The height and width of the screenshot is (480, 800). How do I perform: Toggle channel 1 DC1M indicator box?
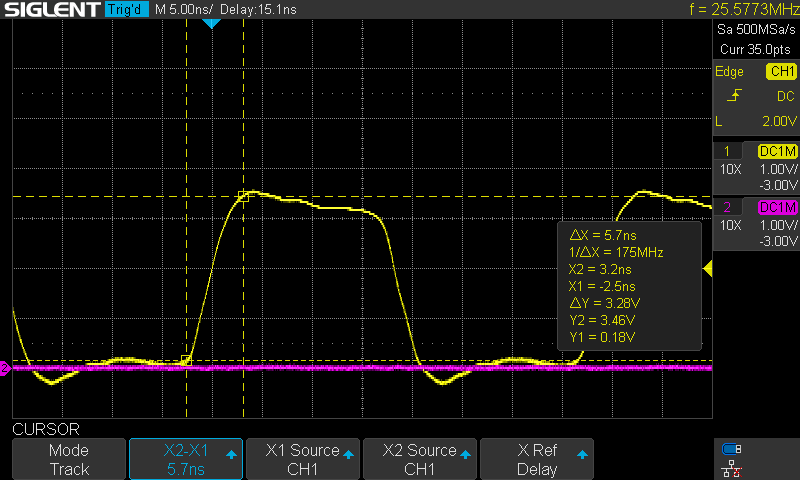[777, 151]
